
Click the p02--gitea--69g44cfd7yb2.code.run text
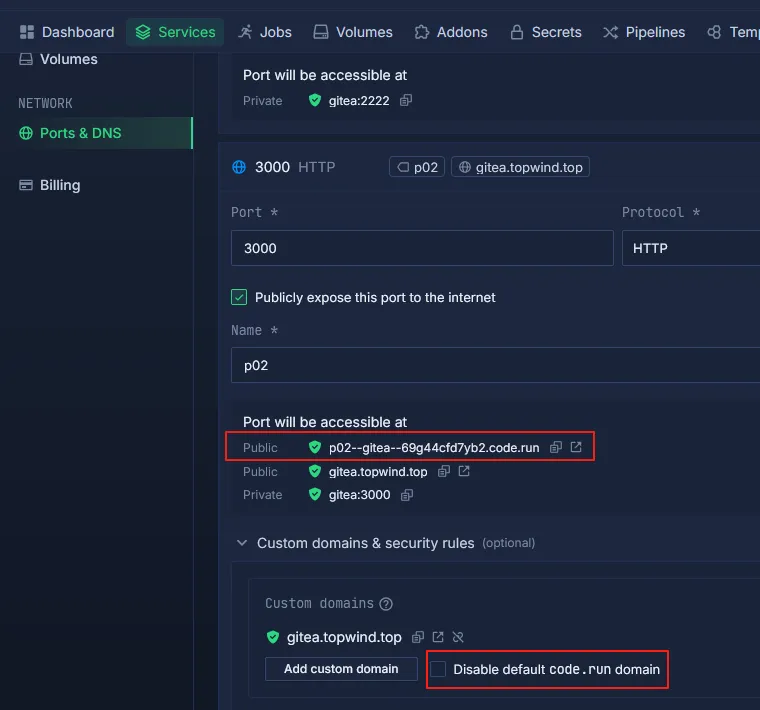pyautogui.click(x=434, y=447)
